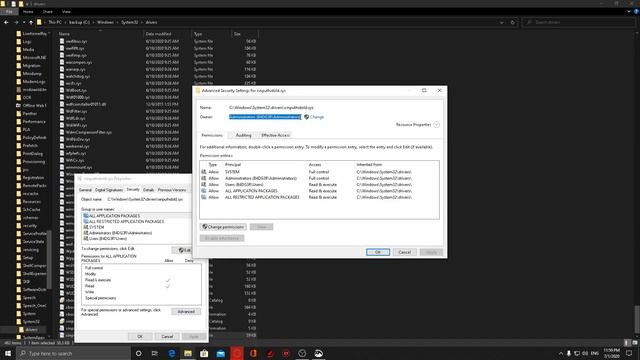
Task: Click the Inherited from column header
Action: pos(369,164)
